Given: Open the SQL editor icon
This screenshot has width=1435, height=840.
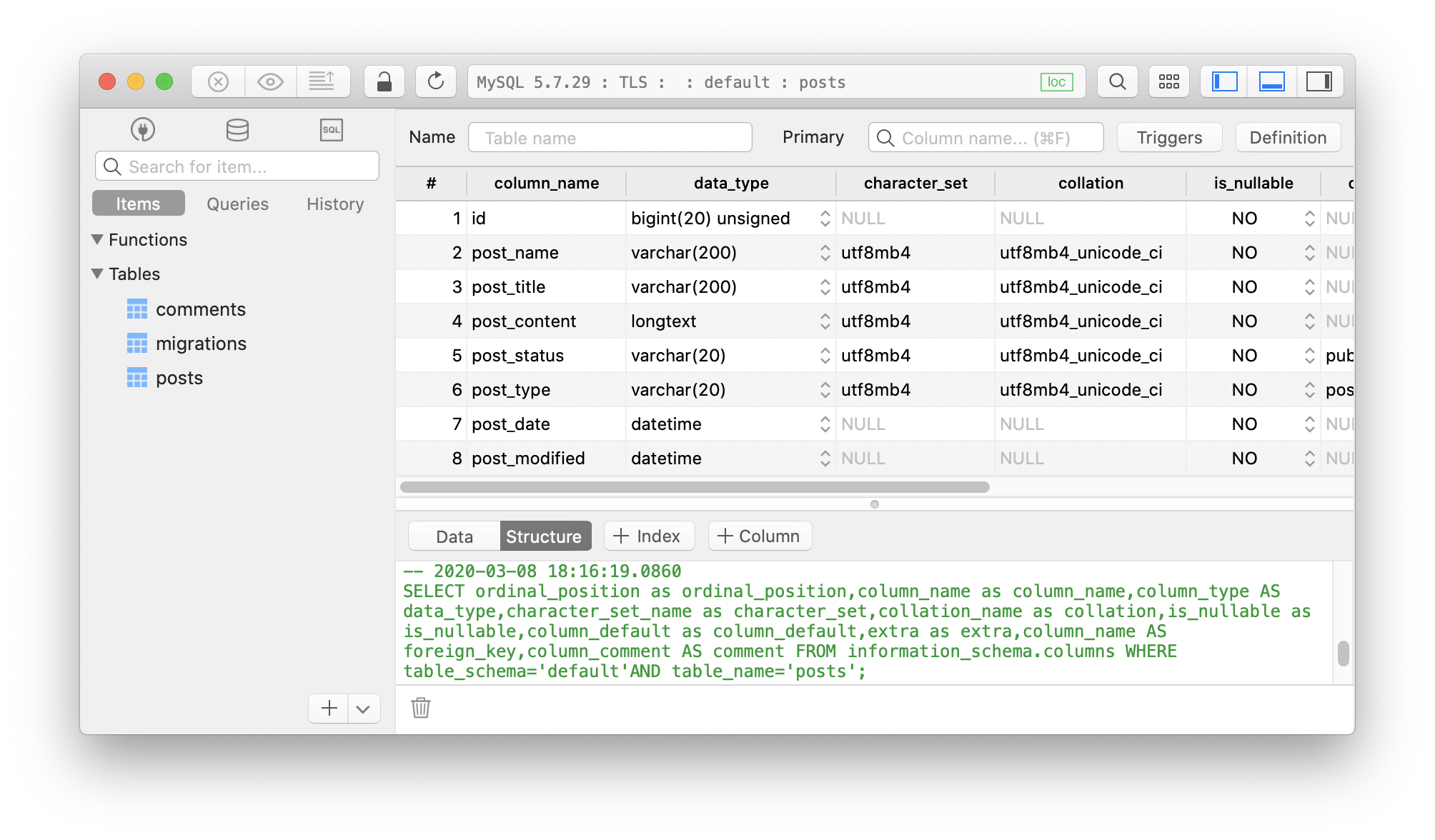Looking at the screenshot, I should [x=331, y=130].
